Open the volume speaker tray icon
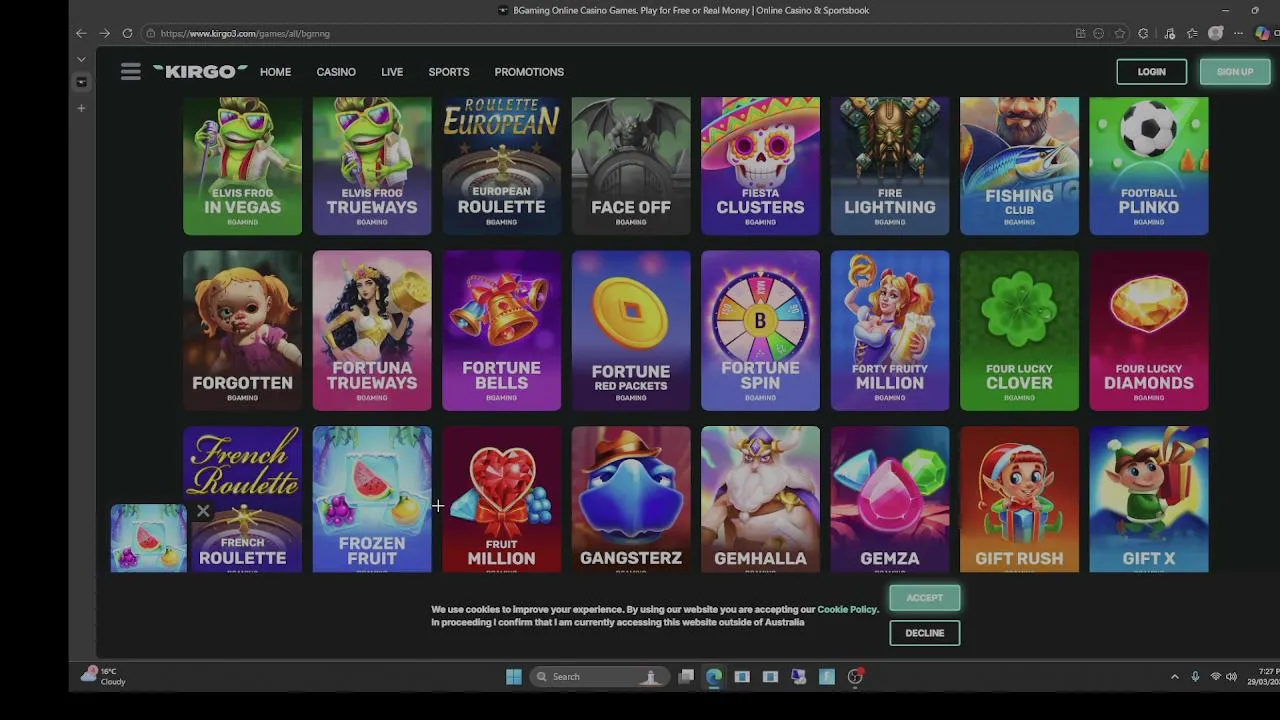Image resolution: width=1280 pixels, height=720 pixels. pyautogui.click(x=1231, y=677)
